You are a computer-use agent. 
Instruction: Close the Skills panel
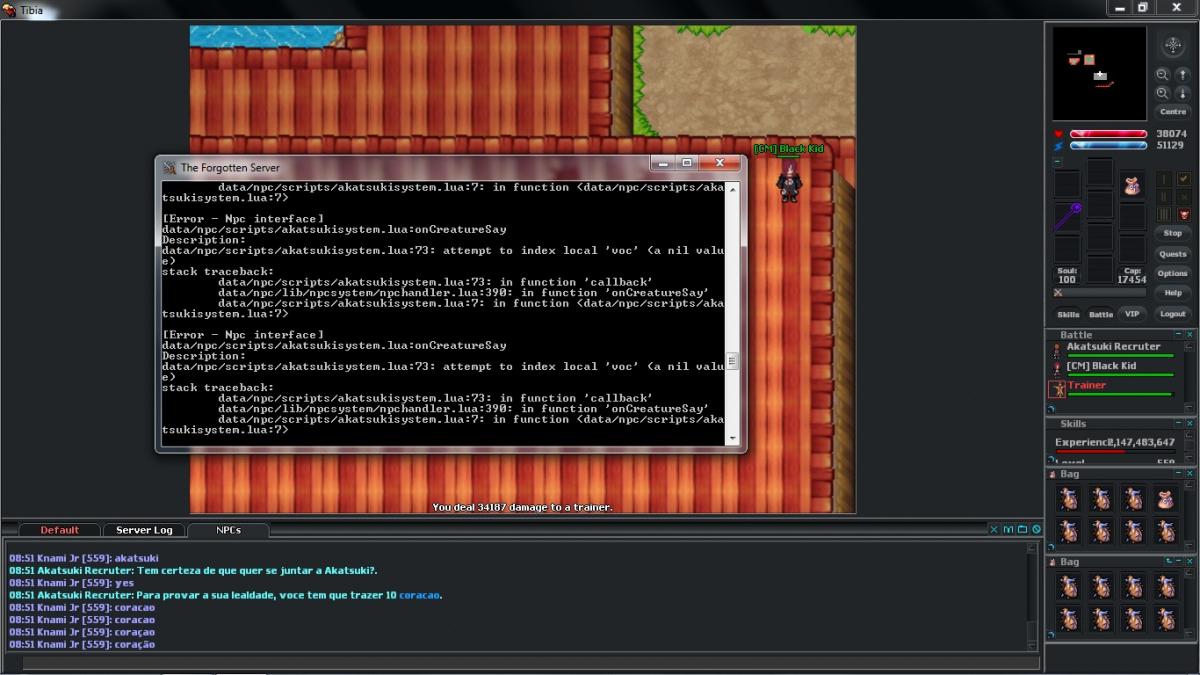coord(1190,424)
